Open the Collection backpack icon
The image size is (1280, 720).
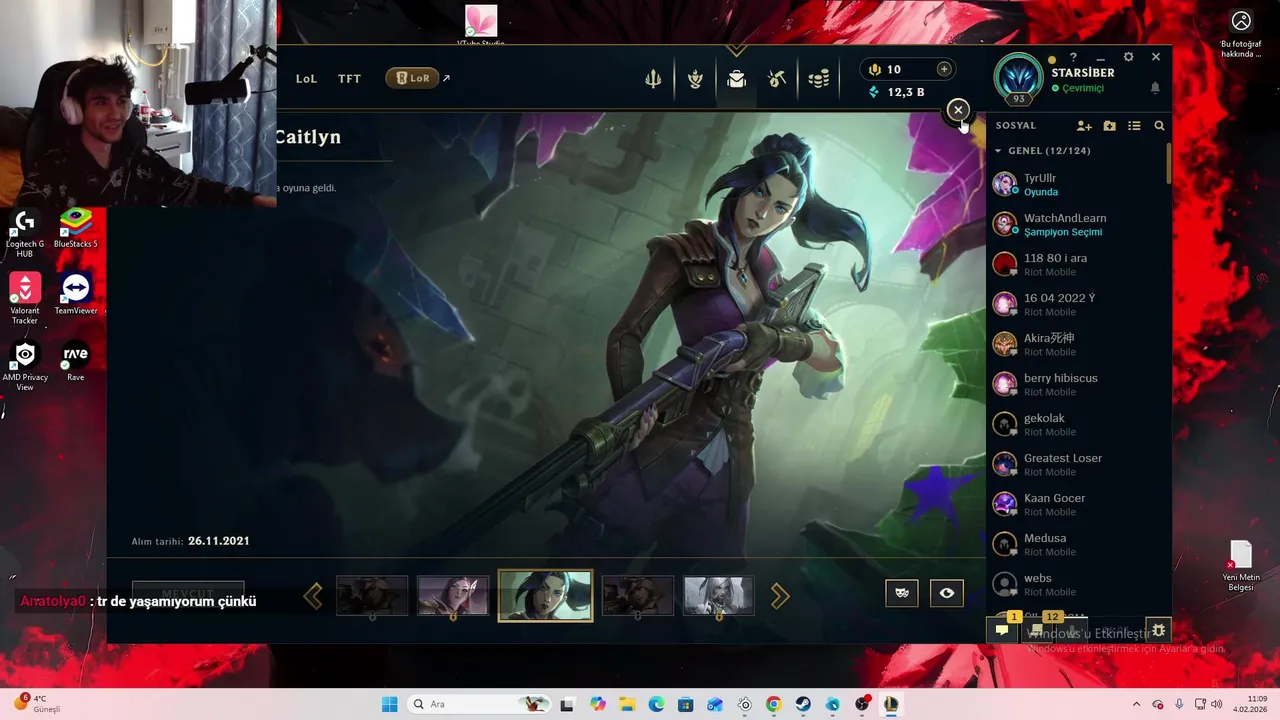737,79
